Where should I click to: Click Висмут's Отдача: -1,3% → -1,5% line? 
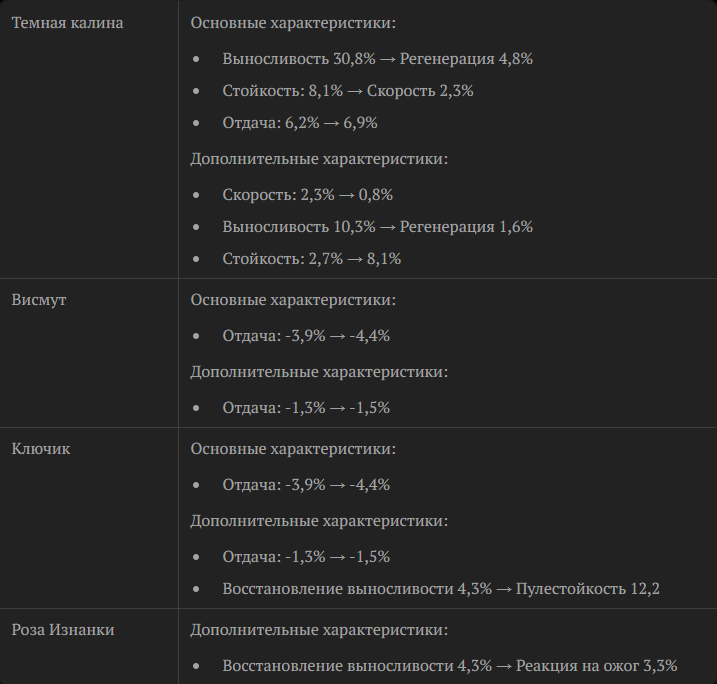click(306, 407)
